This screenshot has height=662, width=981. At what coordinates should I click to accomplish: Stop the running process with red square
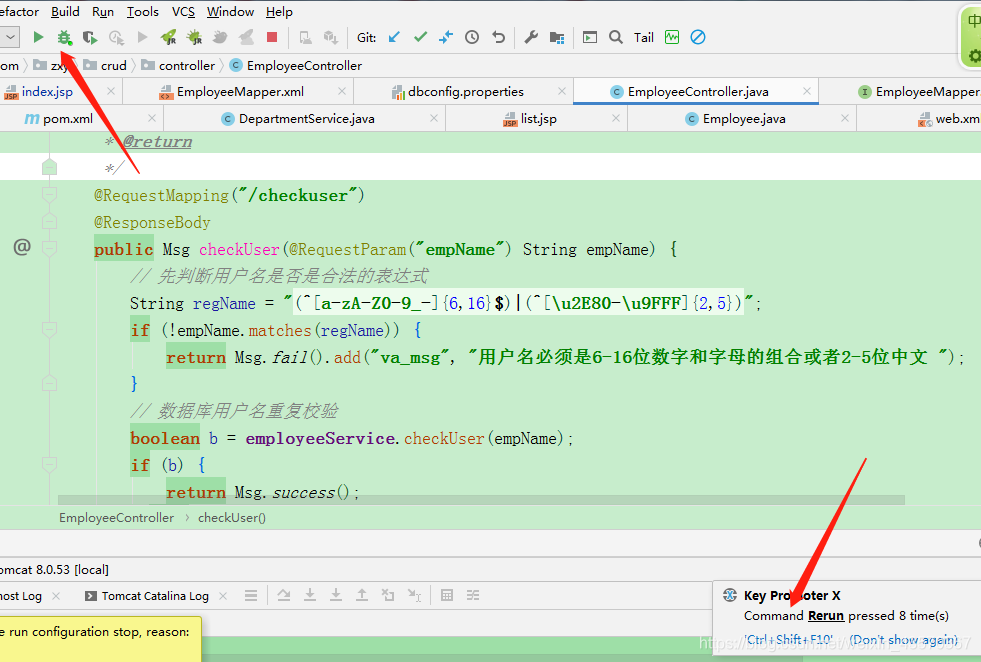pos(272,38)
